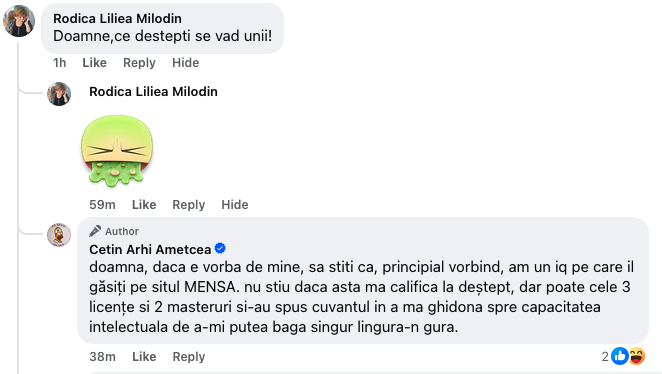Open the Cetin Arhi Ametcea name link

tap(150, 249)
